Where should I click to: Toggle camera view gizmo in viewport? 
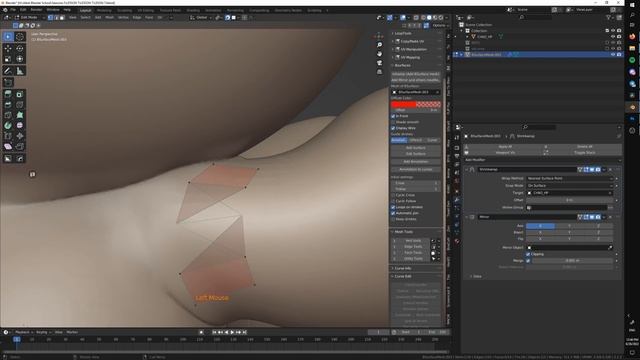pos(380,63)
